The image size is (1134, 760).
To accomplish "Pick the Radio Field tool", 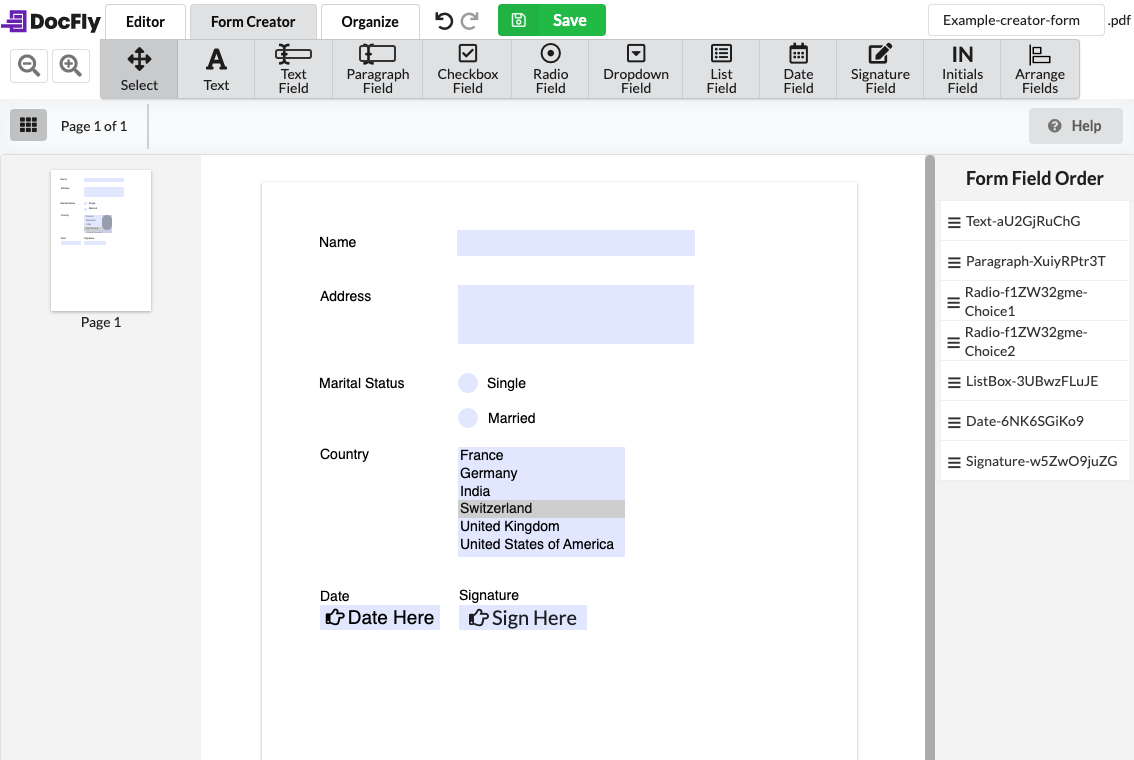I will click(x=550, y=68).
